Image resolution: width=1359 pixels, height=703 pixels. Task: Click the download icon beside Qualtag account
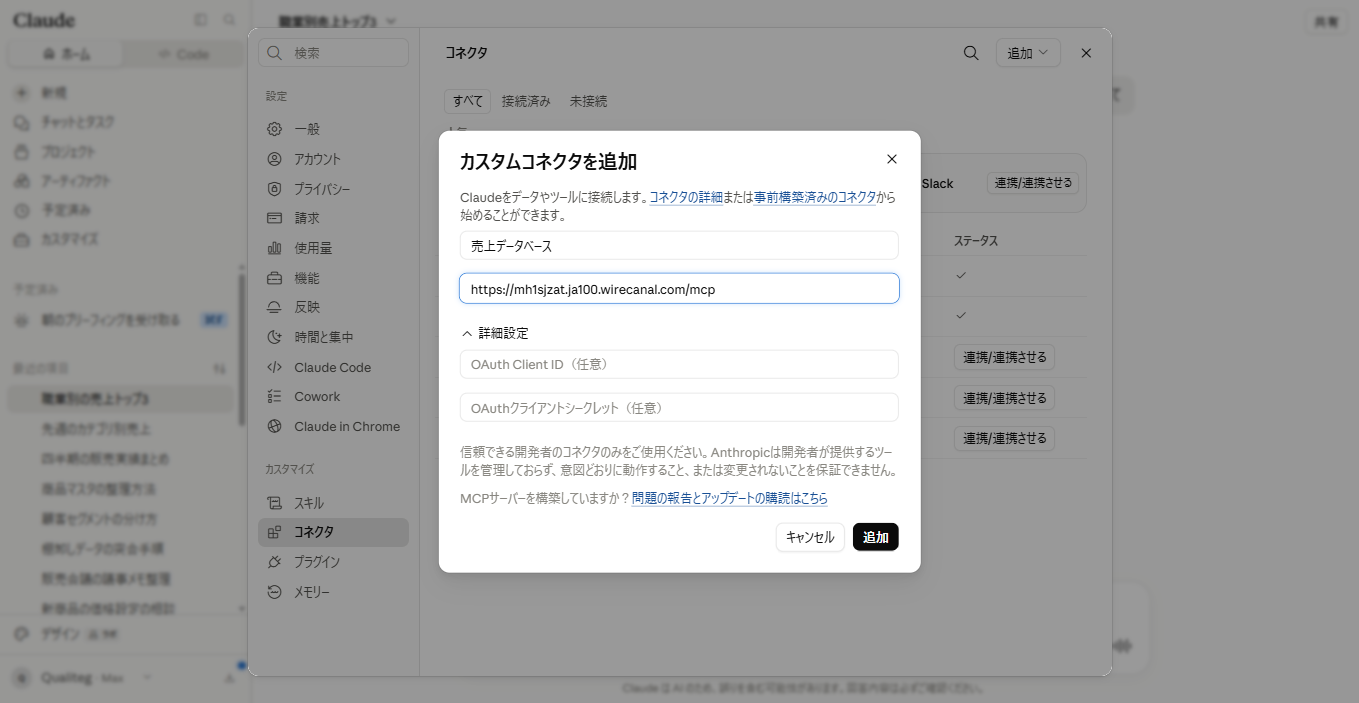(x=230, y=678)
